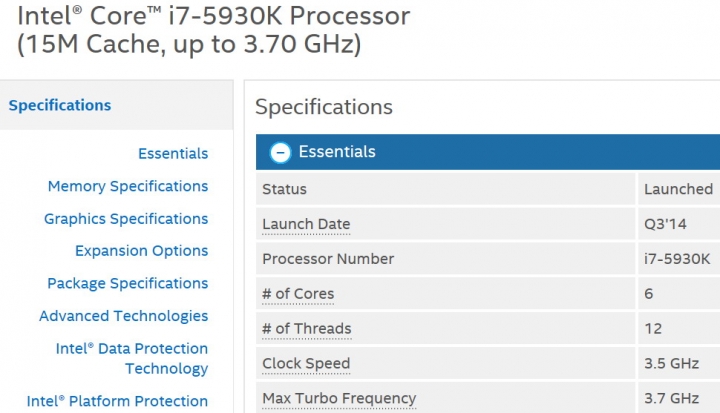720x413 pixels.
Task: Click the Status row label
Action: pyautogui.click(x=284, y=189)
